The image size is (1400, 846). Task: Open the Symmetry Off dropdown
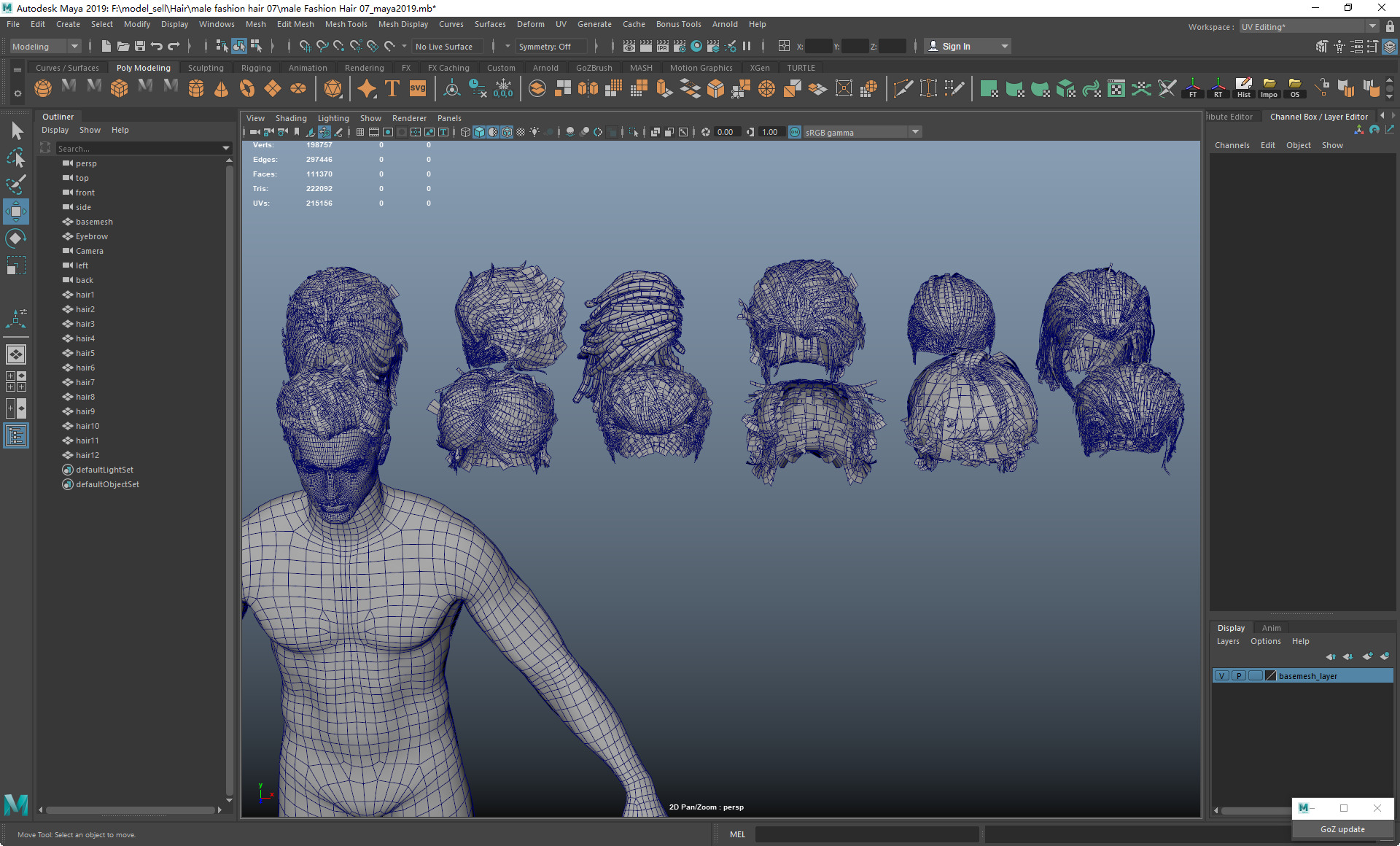552,47
